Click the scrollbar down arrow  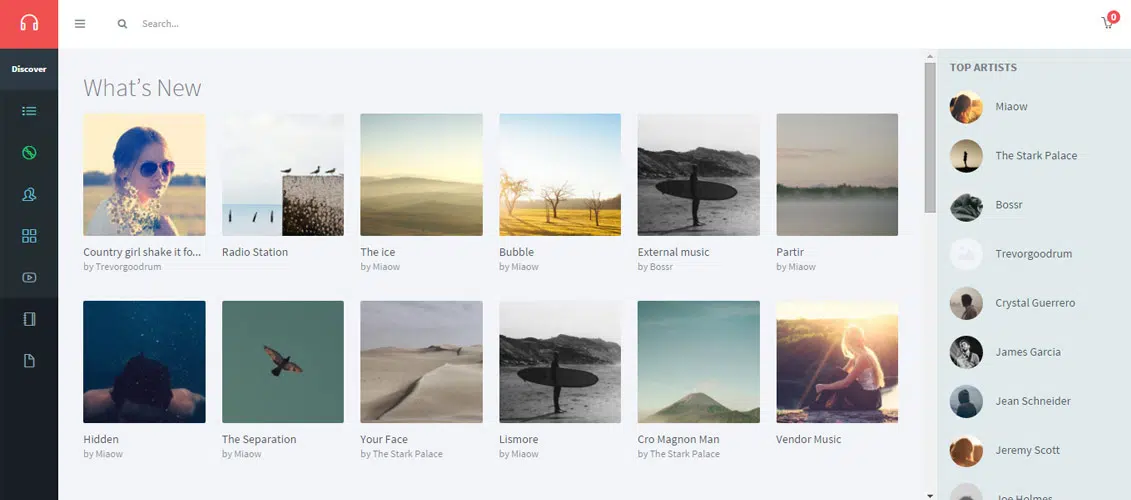pyautogui.click(x=930, y=494)
